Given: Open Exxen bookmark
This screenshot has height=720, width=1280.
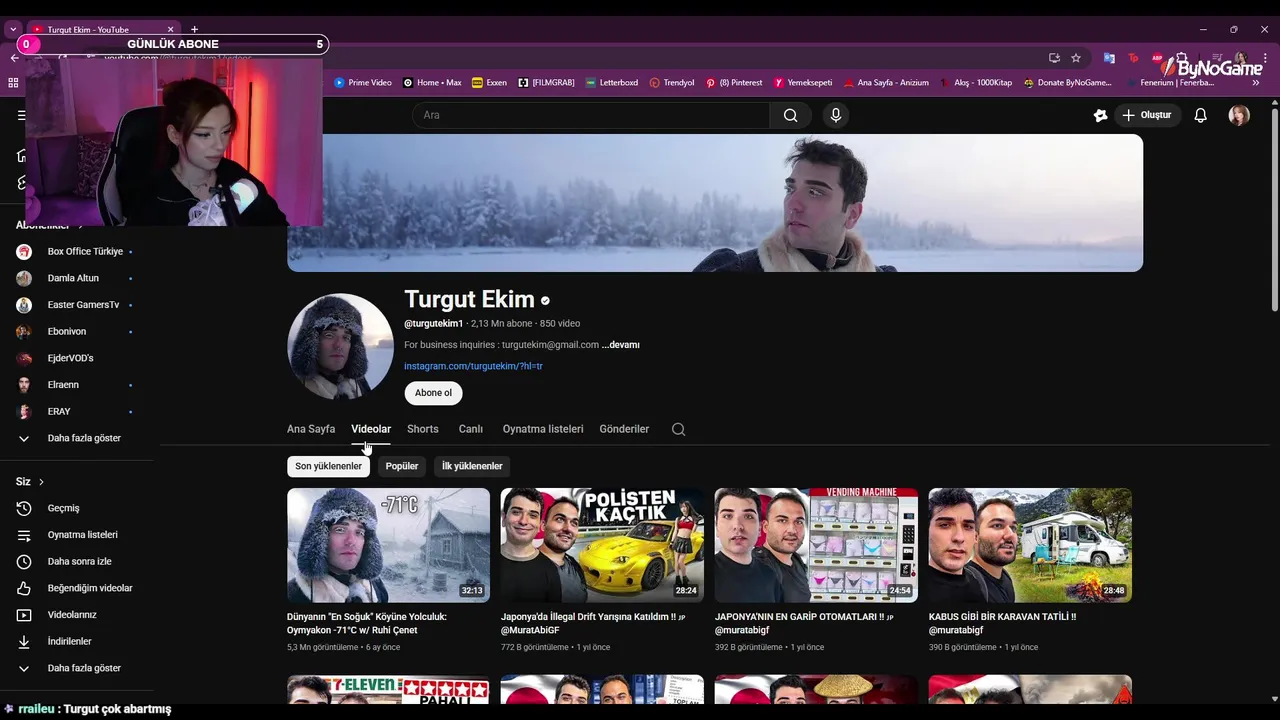Looking at the screenshot, I should pyautogui.click(x=489, y=83).
